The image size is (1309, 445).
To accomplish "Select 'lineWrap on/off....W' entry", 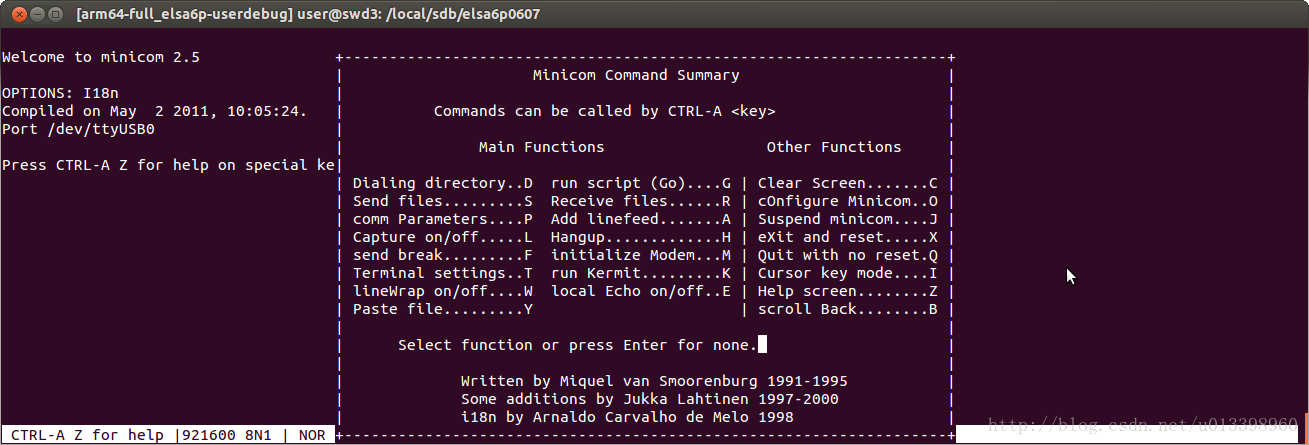I will point(443,291).
